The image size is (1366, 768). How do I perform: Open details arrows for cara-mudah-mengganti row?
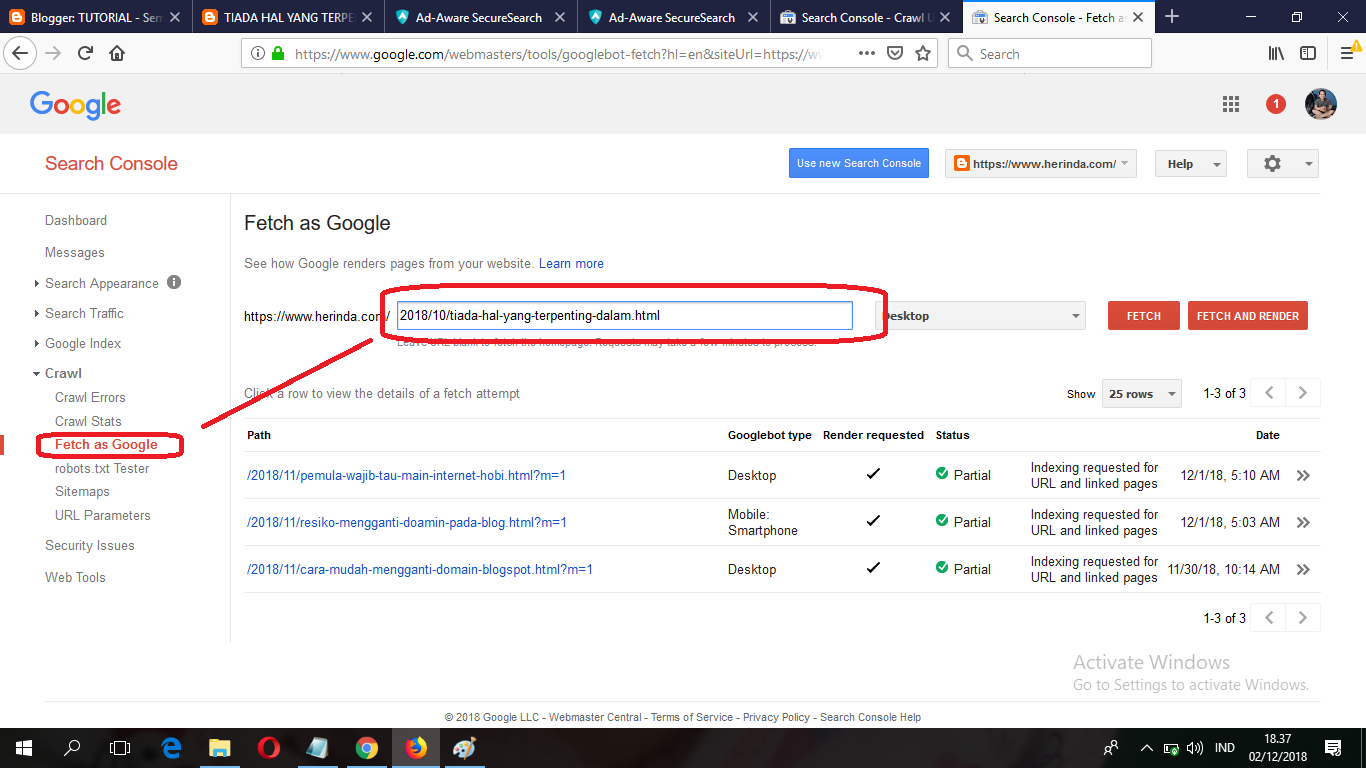1303,570
